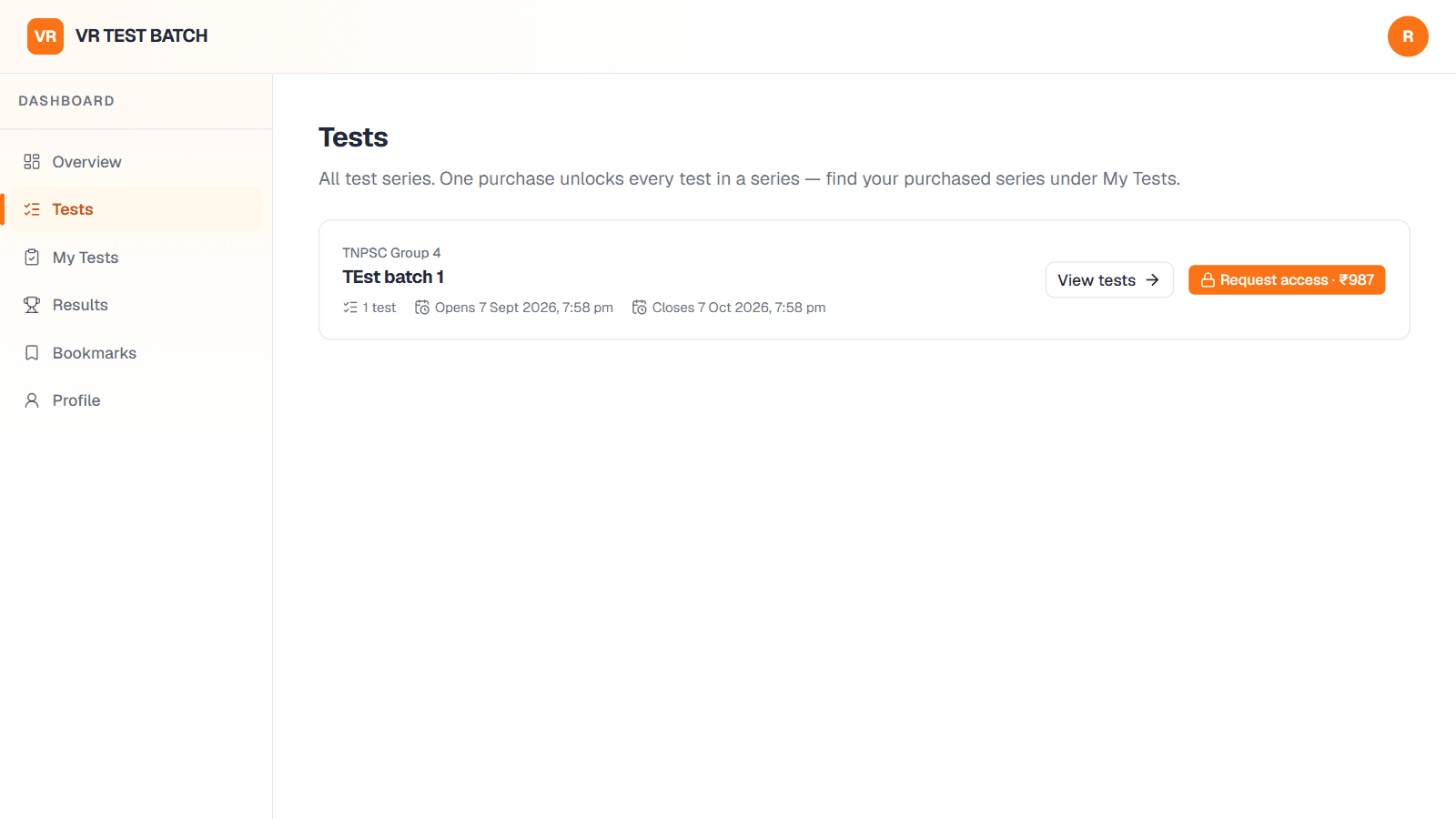Click the lock icon on Request access
The image size is (1456, 819).
point(1208,280)
